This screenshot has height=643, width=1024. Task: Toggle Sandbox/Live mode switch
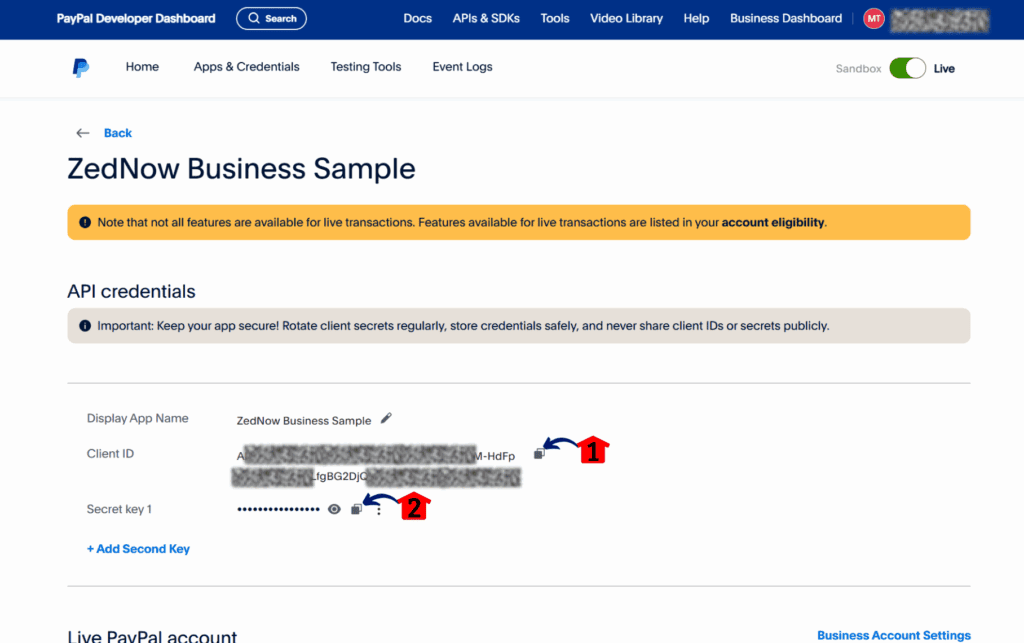tap(907, 68)
